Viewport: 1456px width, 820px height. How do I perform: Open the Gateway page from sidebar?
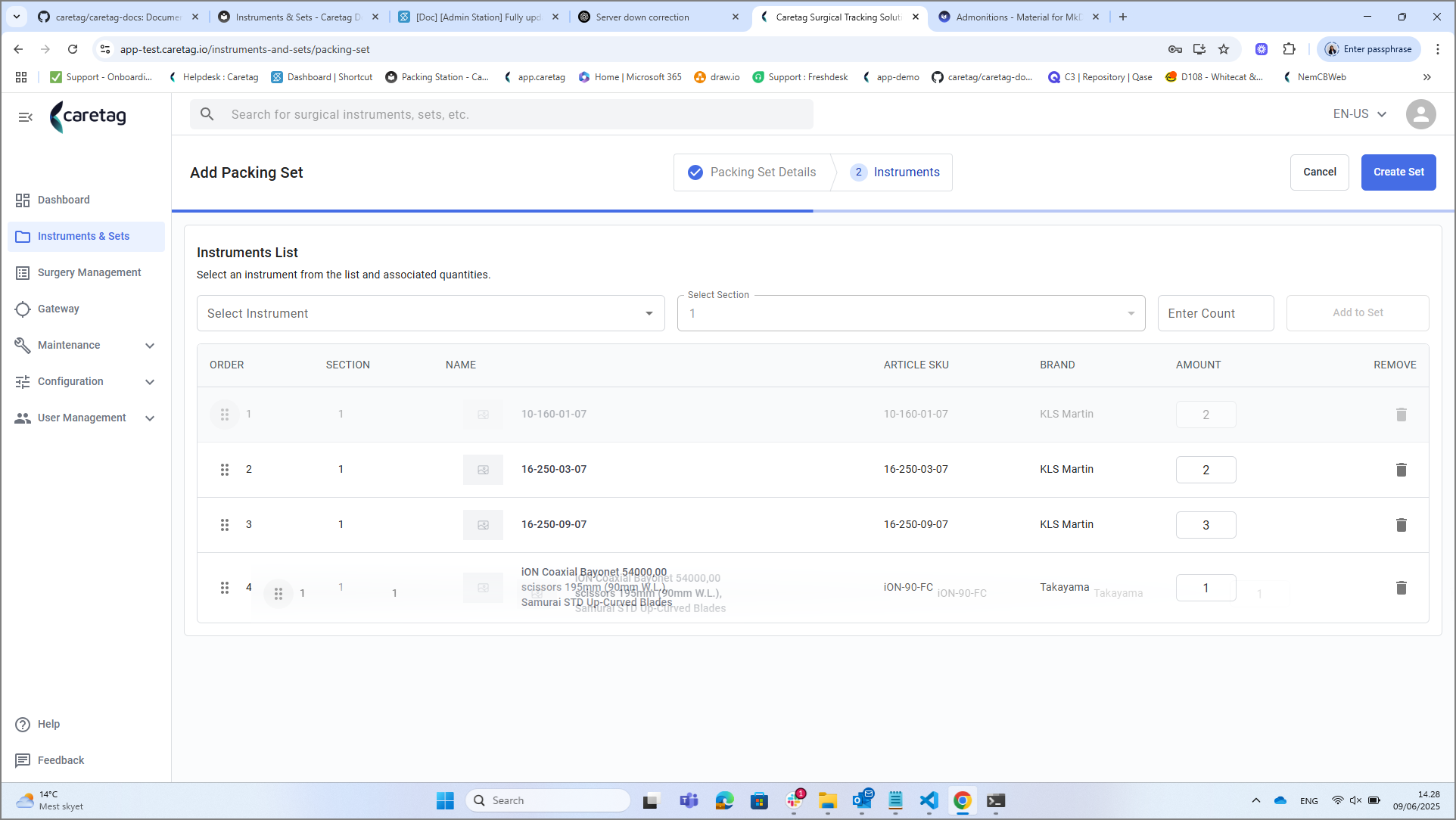[x=58, y=309]
